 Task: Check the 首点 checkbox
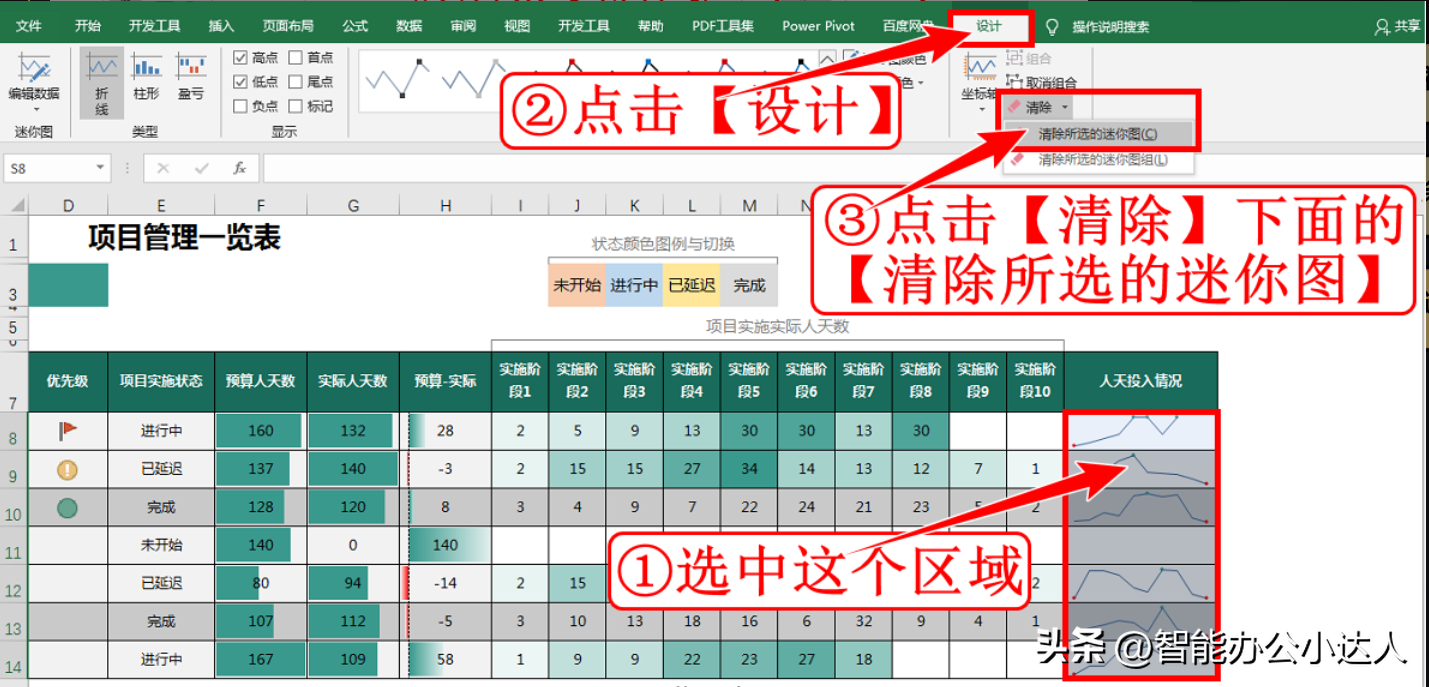pyautogui.click(x=295, y=58)
